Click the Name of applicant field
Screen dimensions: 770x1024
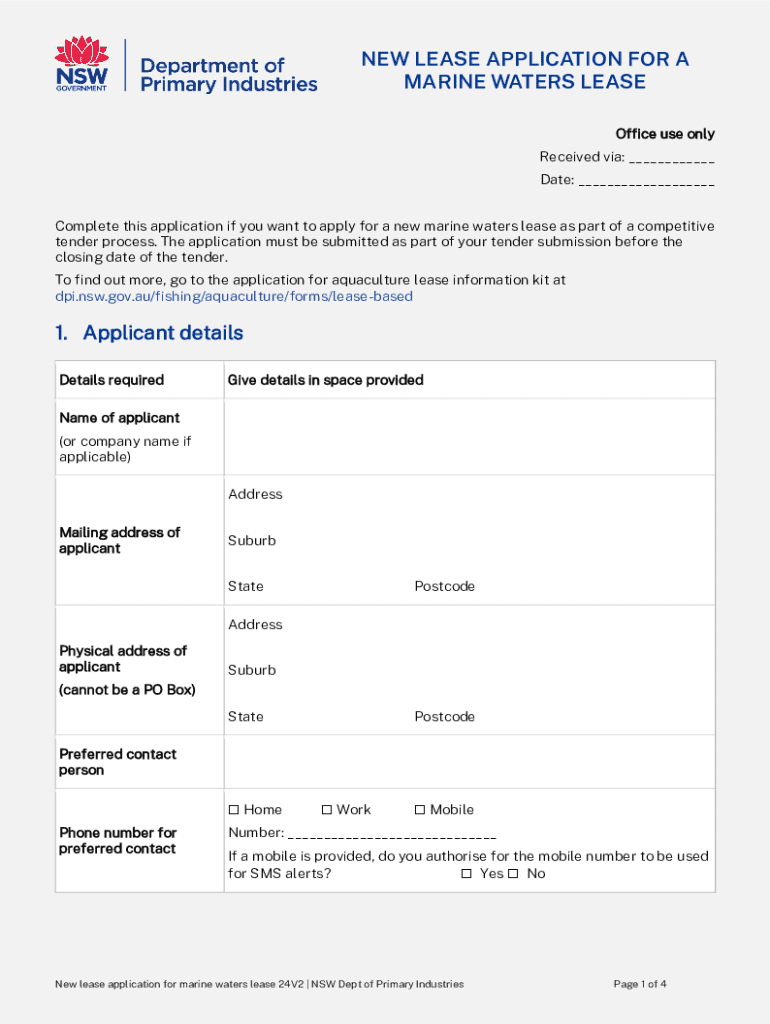[468, 437]
